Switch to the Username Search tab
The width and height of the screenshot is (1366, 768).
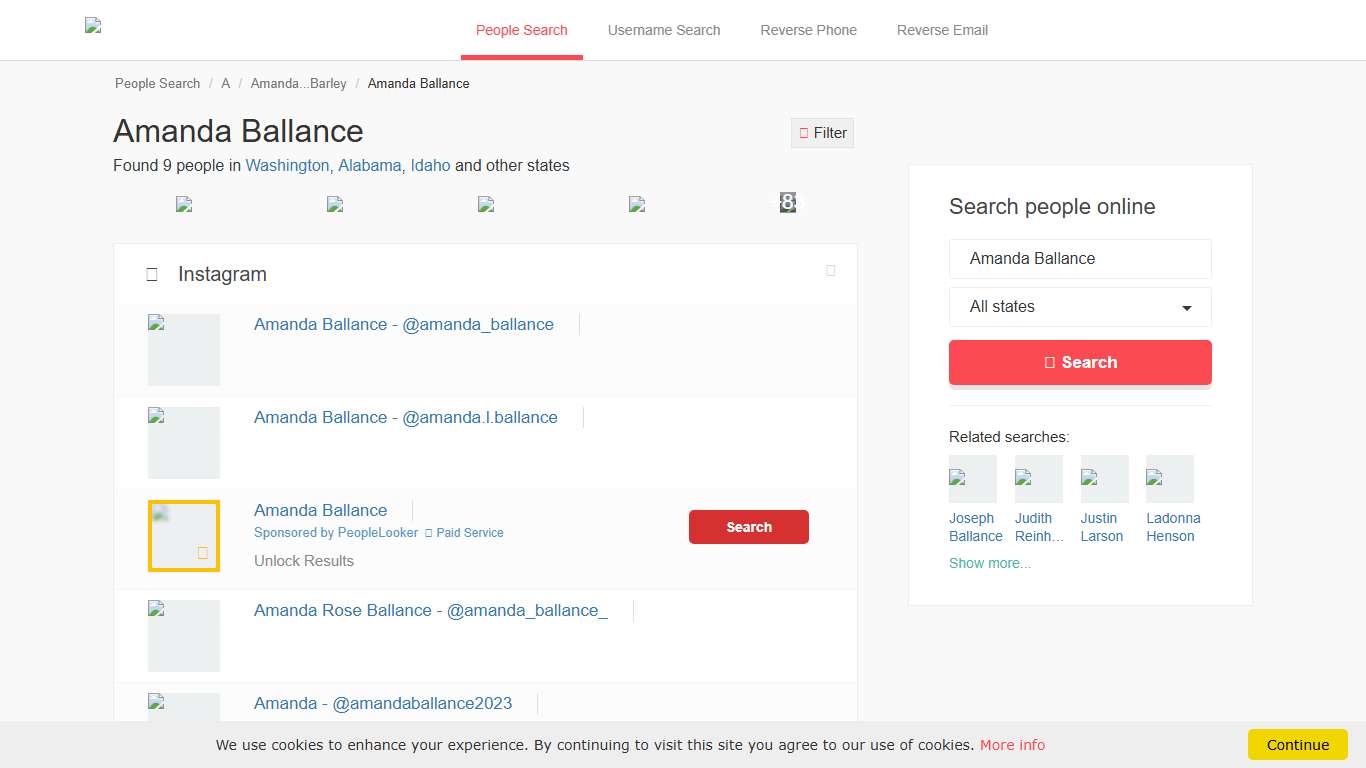664,30
